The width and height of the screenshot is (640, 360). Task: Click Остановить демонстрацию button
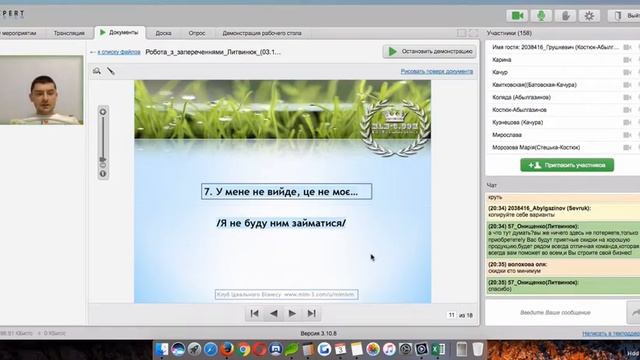430,51
